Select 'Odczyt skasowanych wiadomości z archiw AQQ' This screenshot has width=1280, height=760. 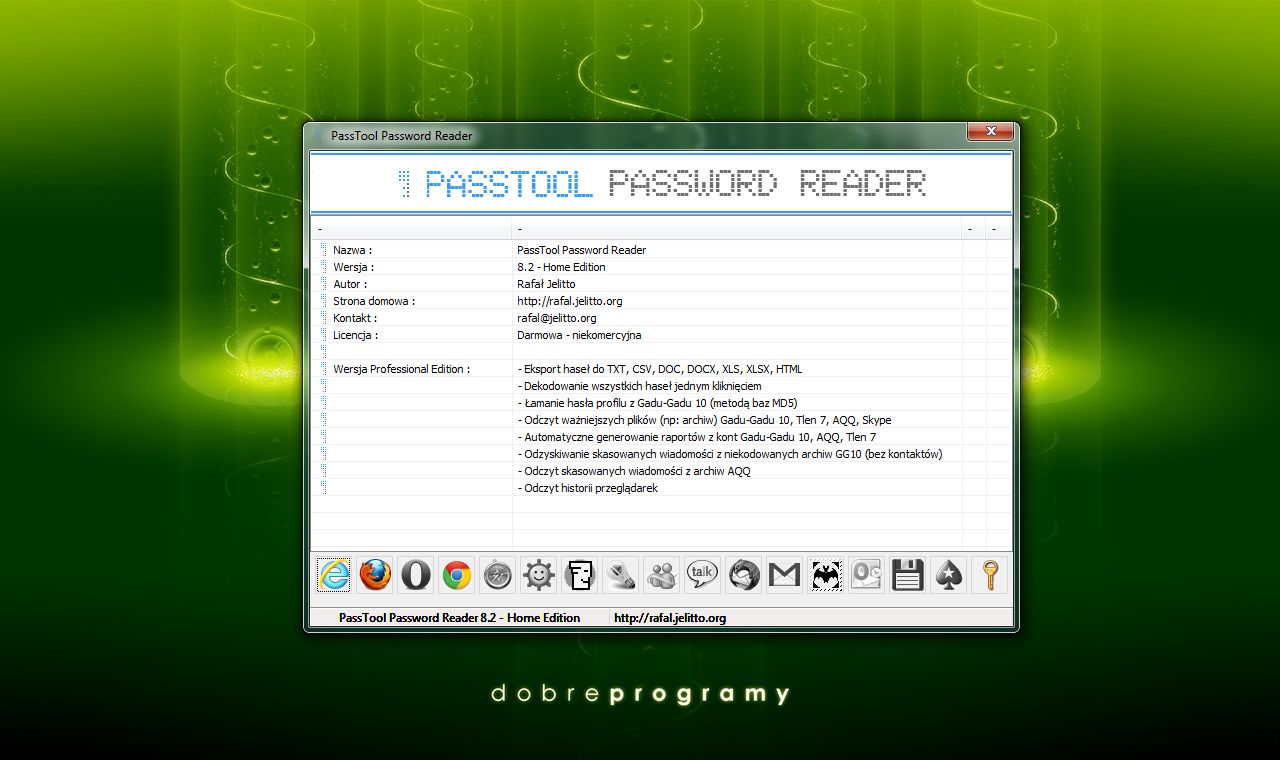coord(634,471)
